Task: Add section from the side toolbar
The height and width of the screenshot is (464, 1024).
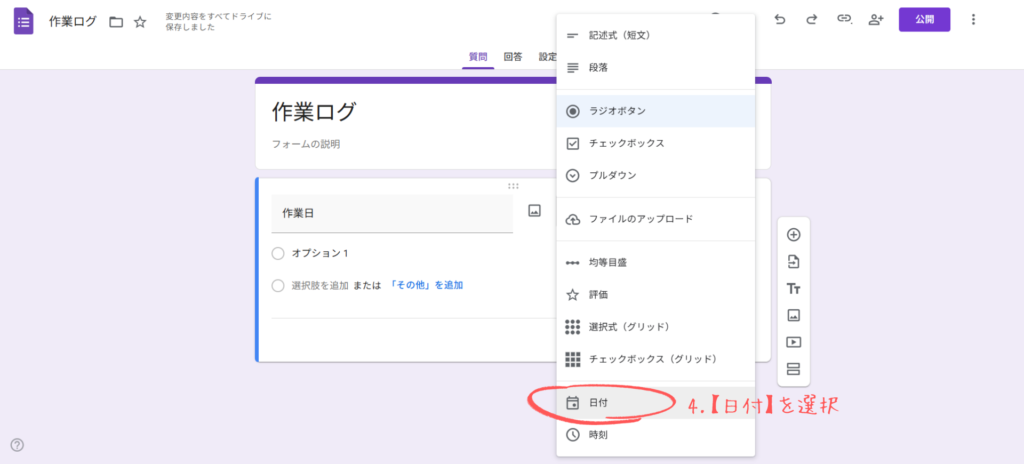Action: click(793, 369)
